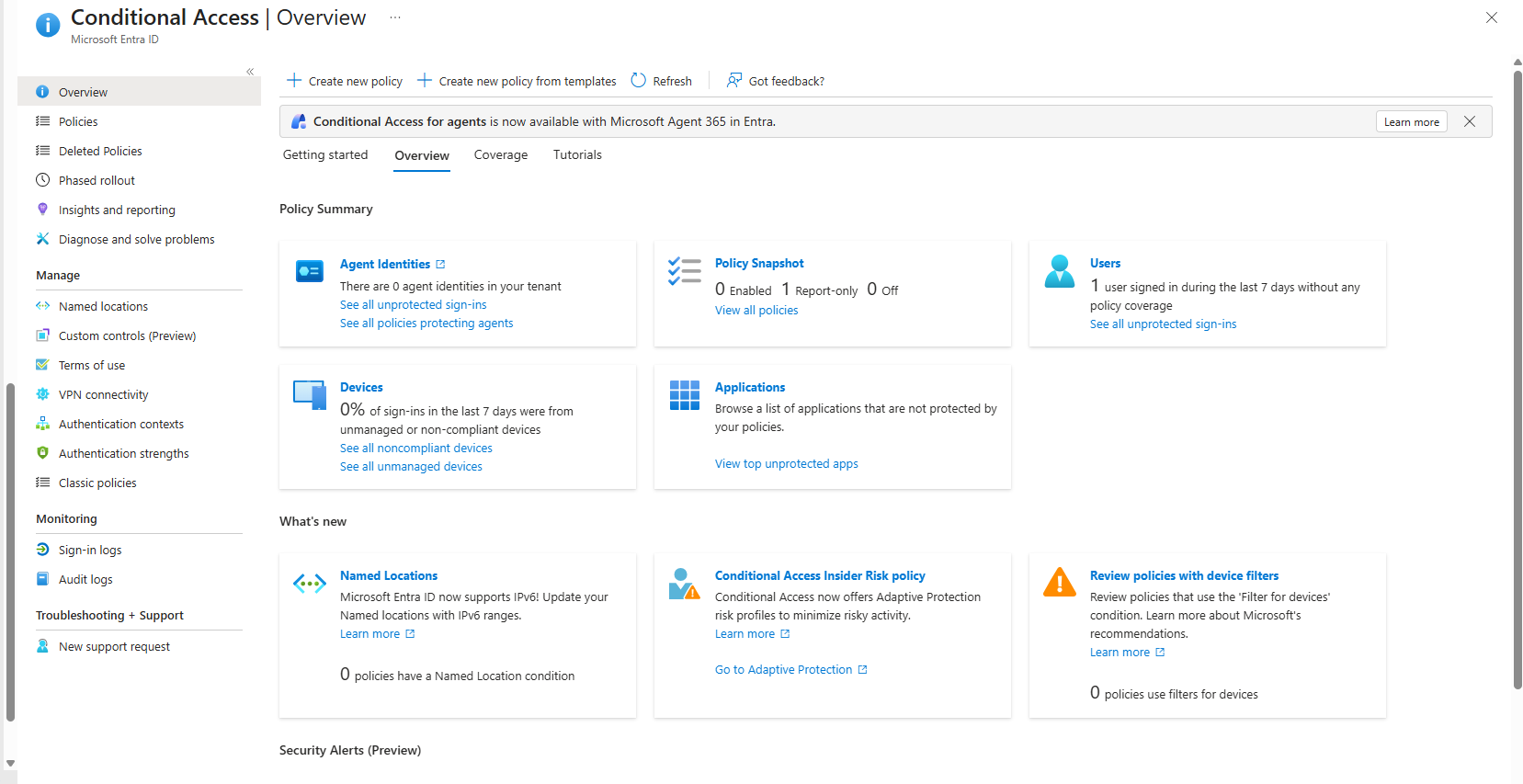Open the Authentication strengths shield icon

coord(42,453)
